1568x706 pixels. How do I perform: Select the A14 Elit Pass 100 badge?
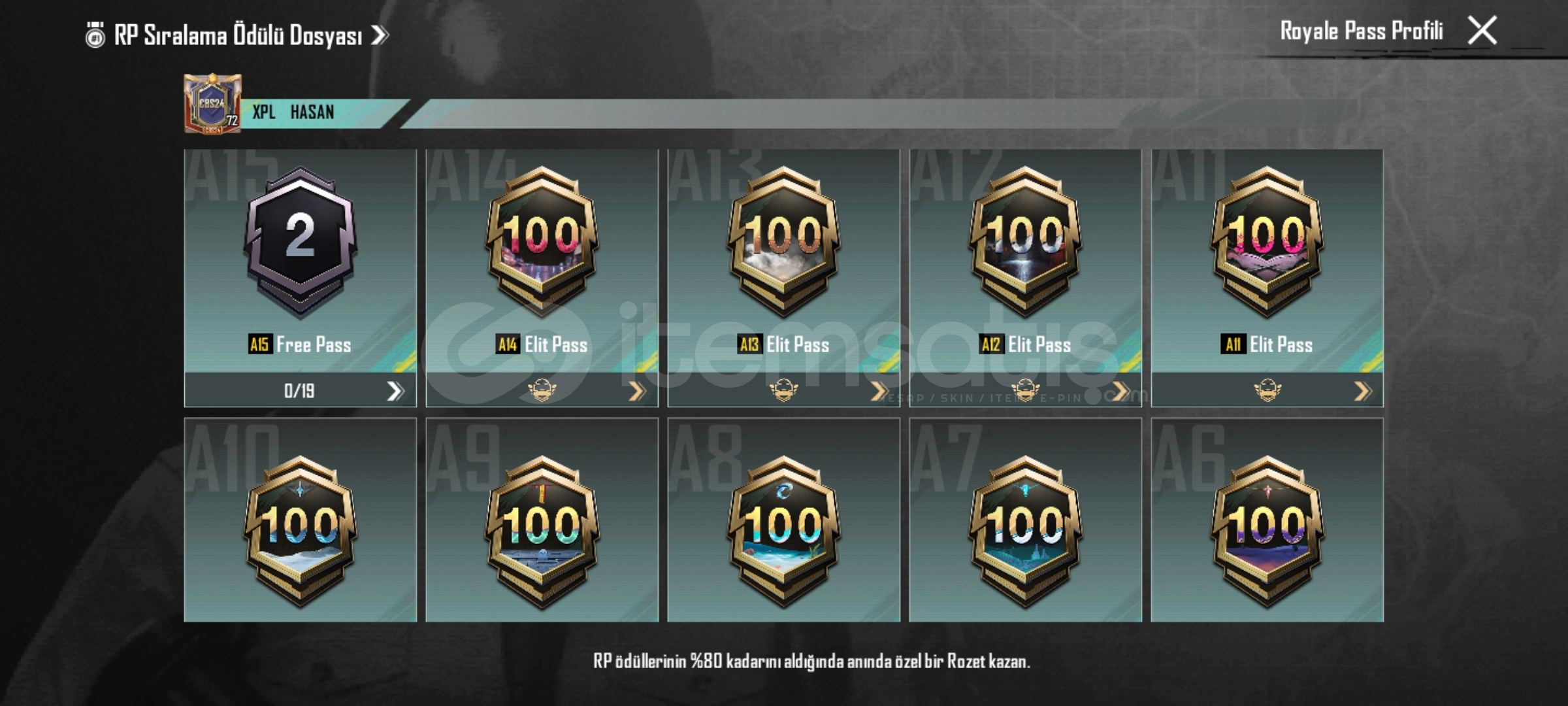pos(542,243)
